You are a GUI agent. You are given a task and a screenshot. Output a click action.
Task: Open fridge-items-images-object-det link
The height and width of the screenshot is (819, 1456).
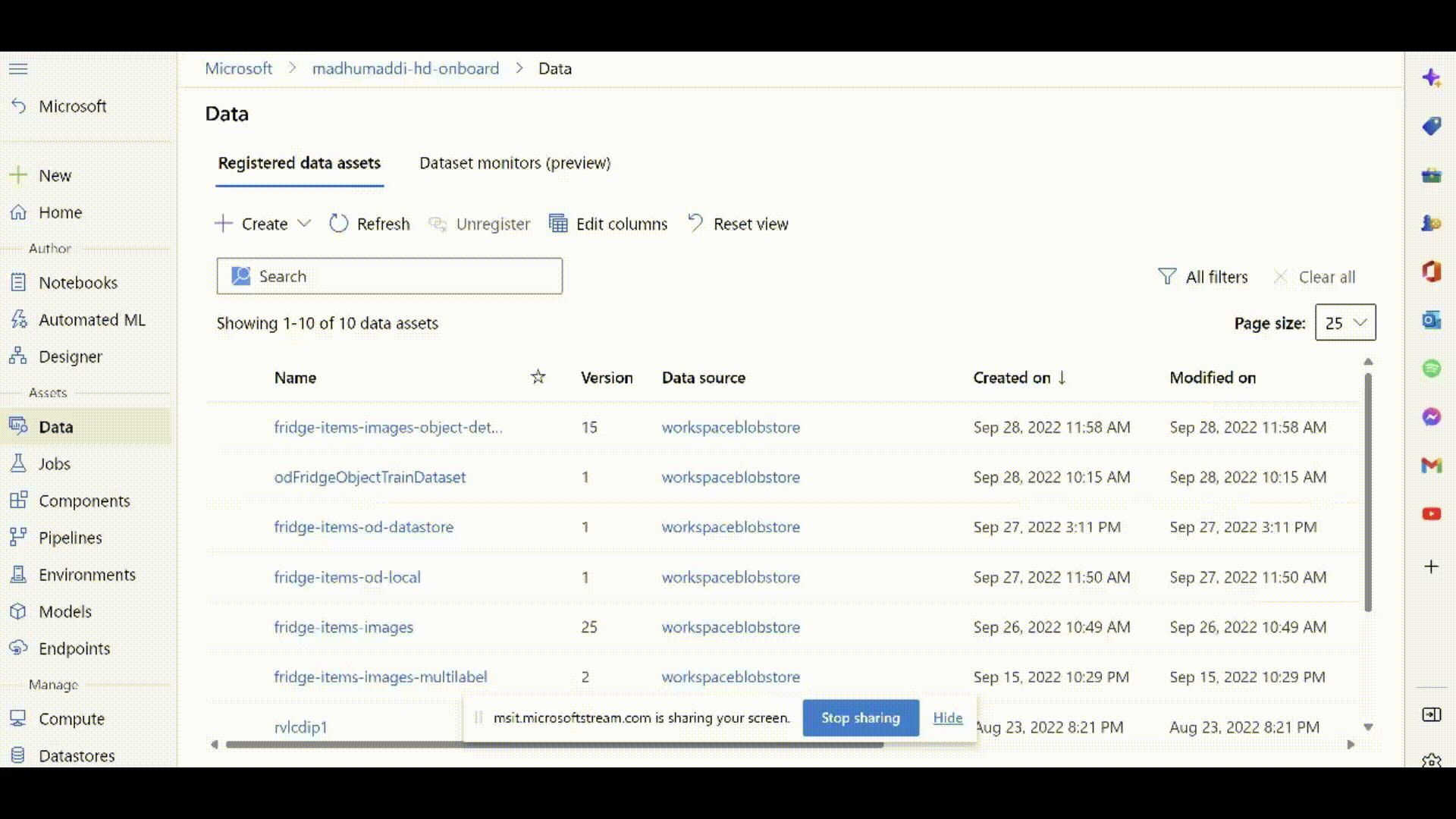[x=388, y=427]
